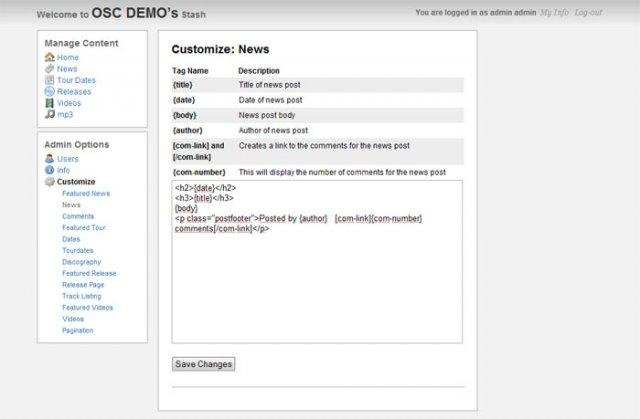Click the Releases disc icon
This screenshot has width=640, height=419.
(49, 91)
